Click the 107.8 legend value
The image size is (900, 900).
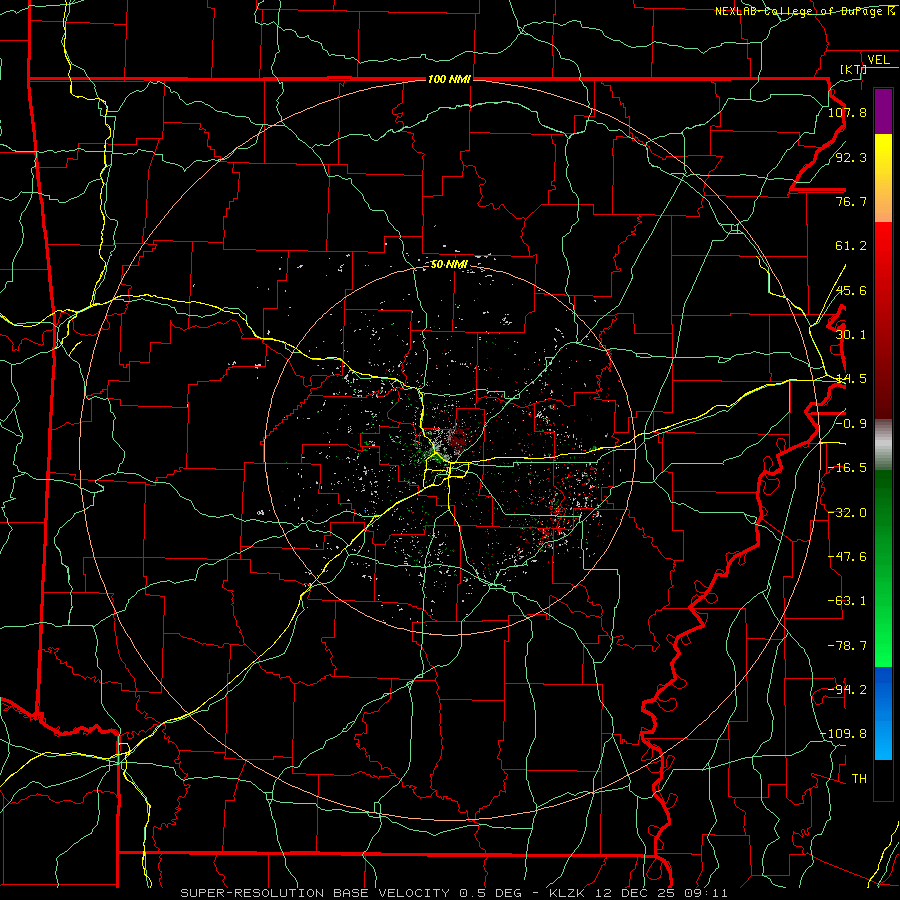click(x=847, y=112)
